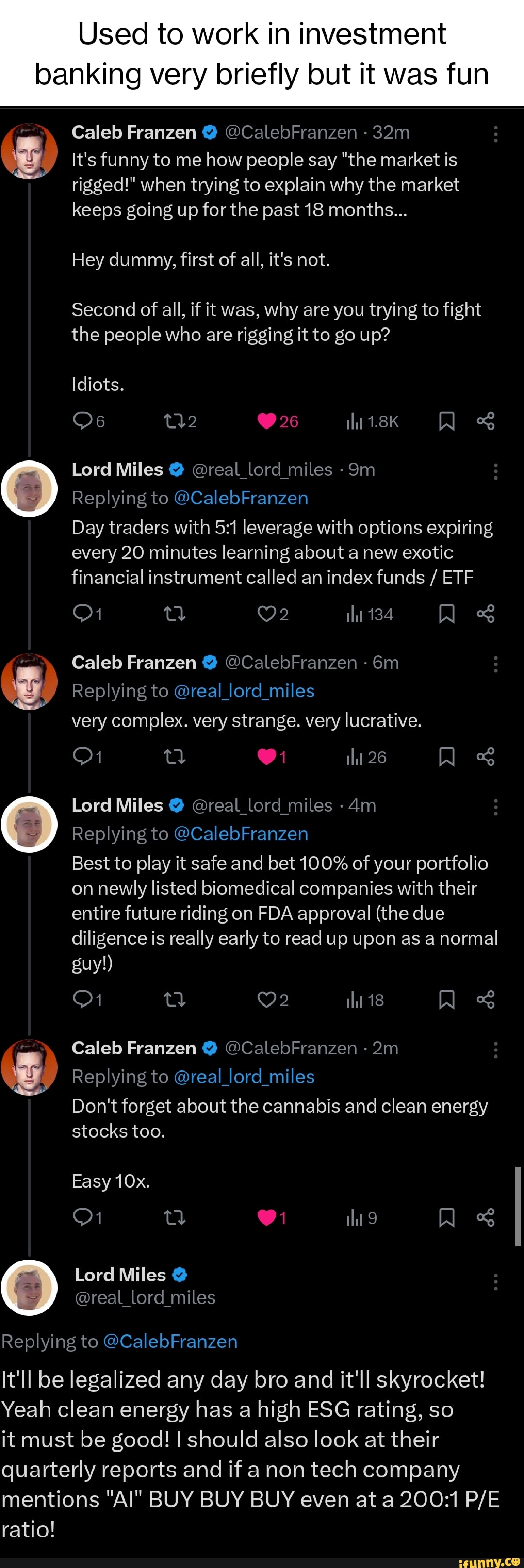The height and width of the screenshot is (1568, 524).
Task: Like Caleb Franzen's 32m market-is-rigged tweet
Action: click(267, 421)
